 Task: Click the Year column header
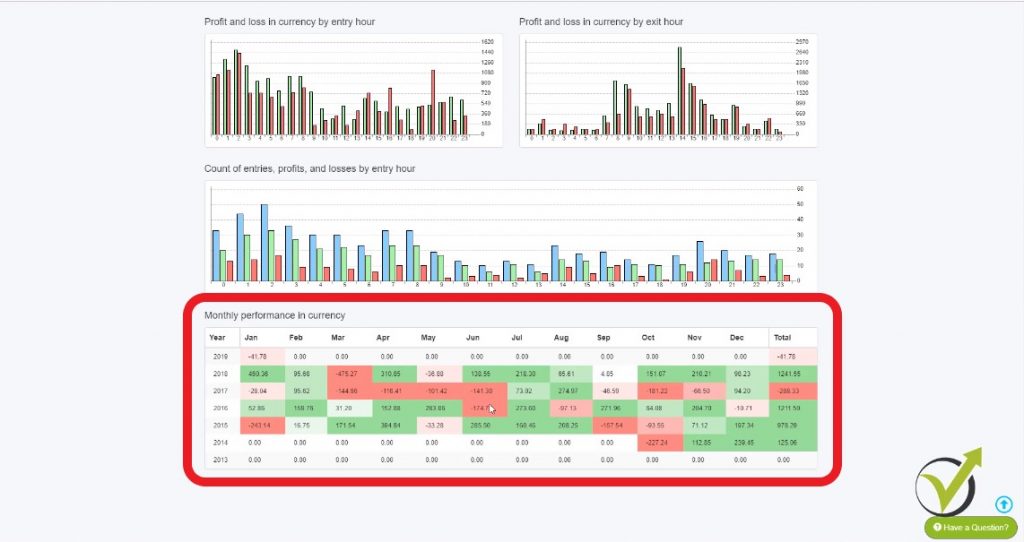pyautogui.click(x=218, y=337)
